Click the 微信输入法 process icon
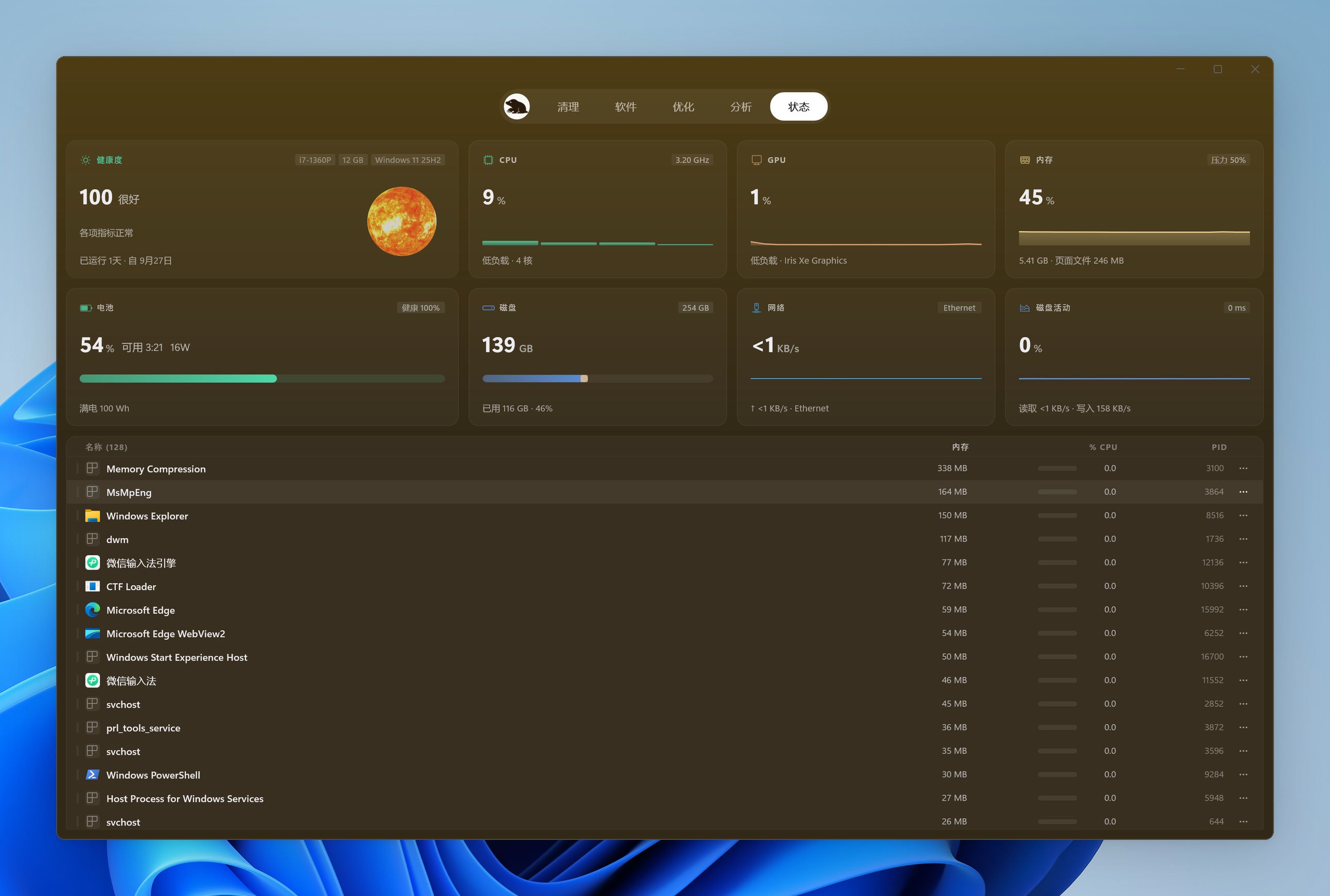 93,680
